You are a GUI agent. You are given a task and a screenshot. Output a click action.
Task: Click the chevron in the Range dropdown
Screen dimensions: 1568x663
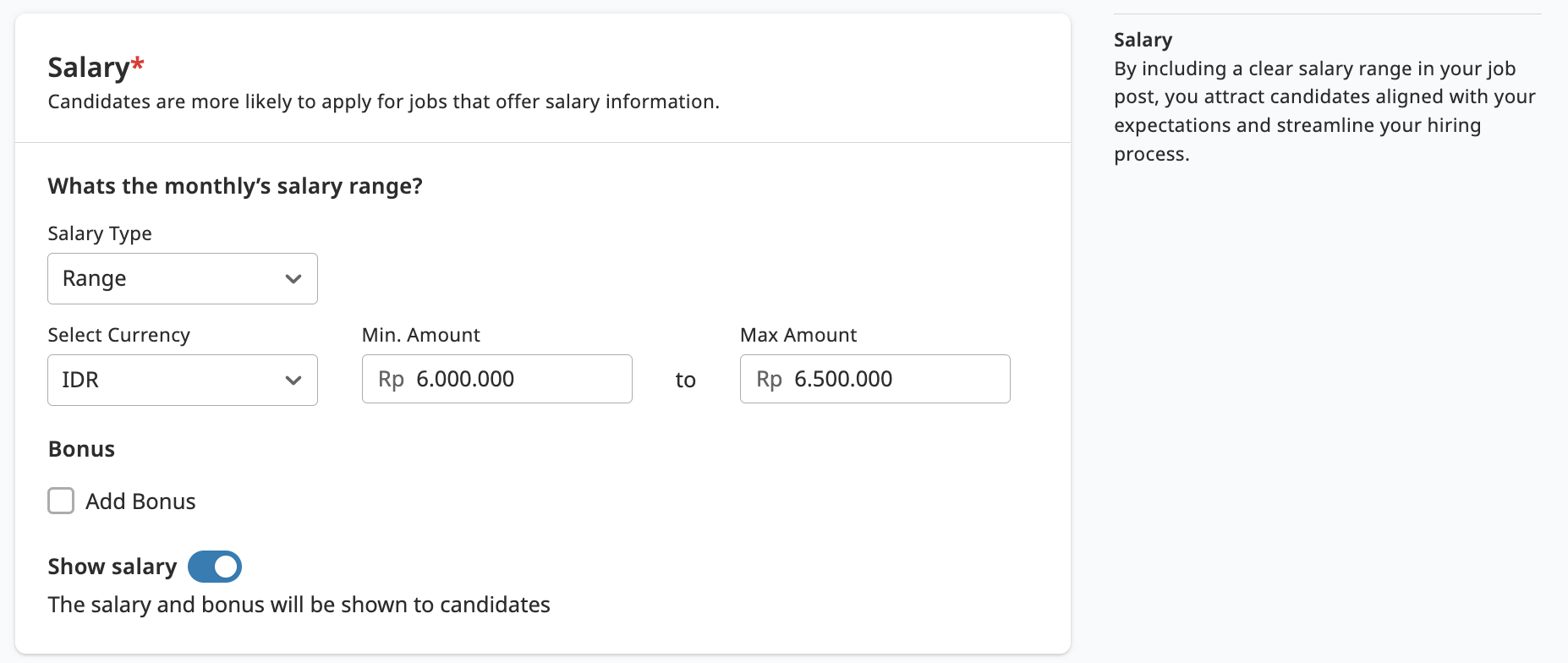(293, 279)
